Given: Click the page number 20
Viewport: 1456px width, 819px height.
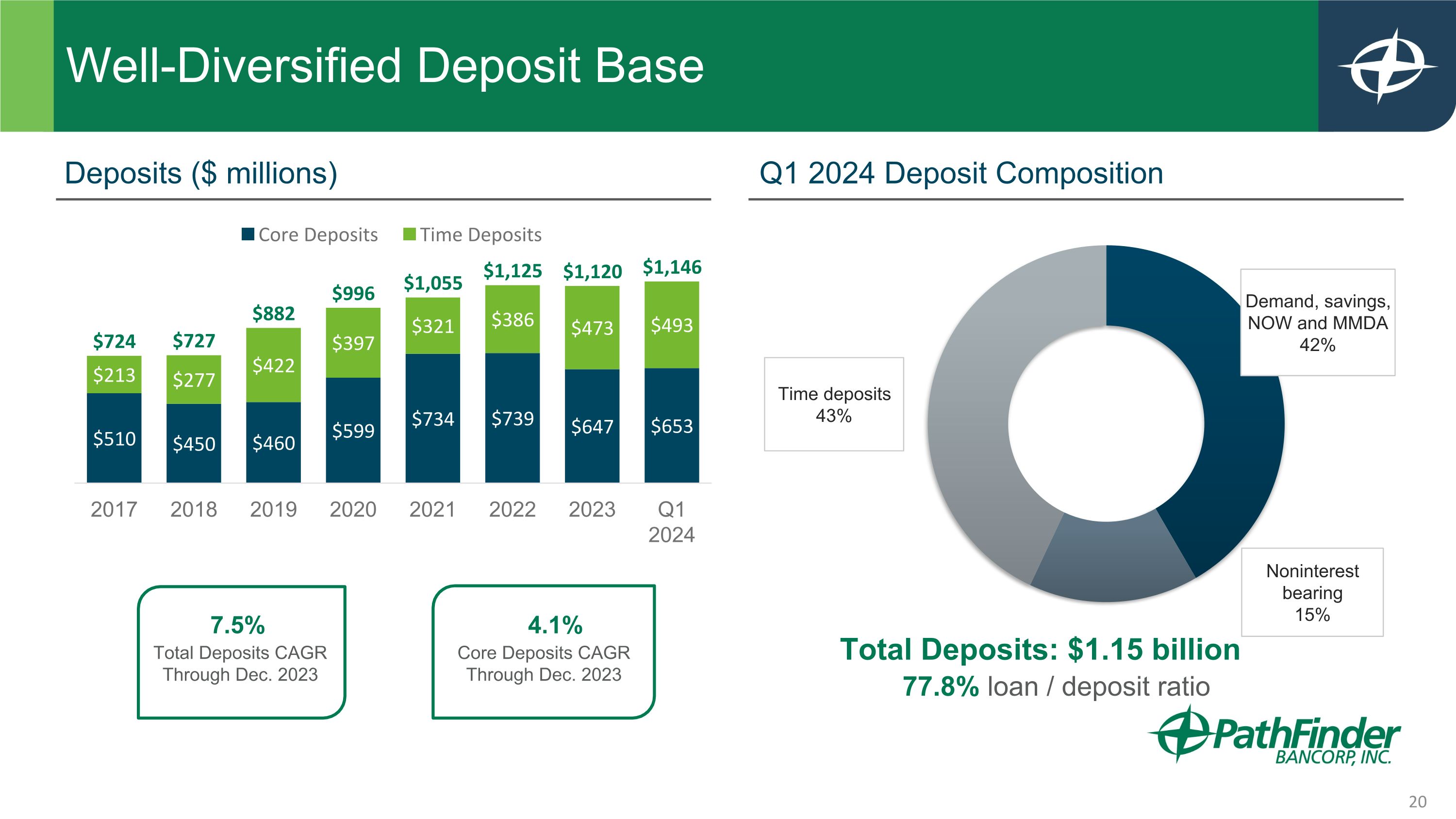Looking at the screenshot, I should (1417, 802).
